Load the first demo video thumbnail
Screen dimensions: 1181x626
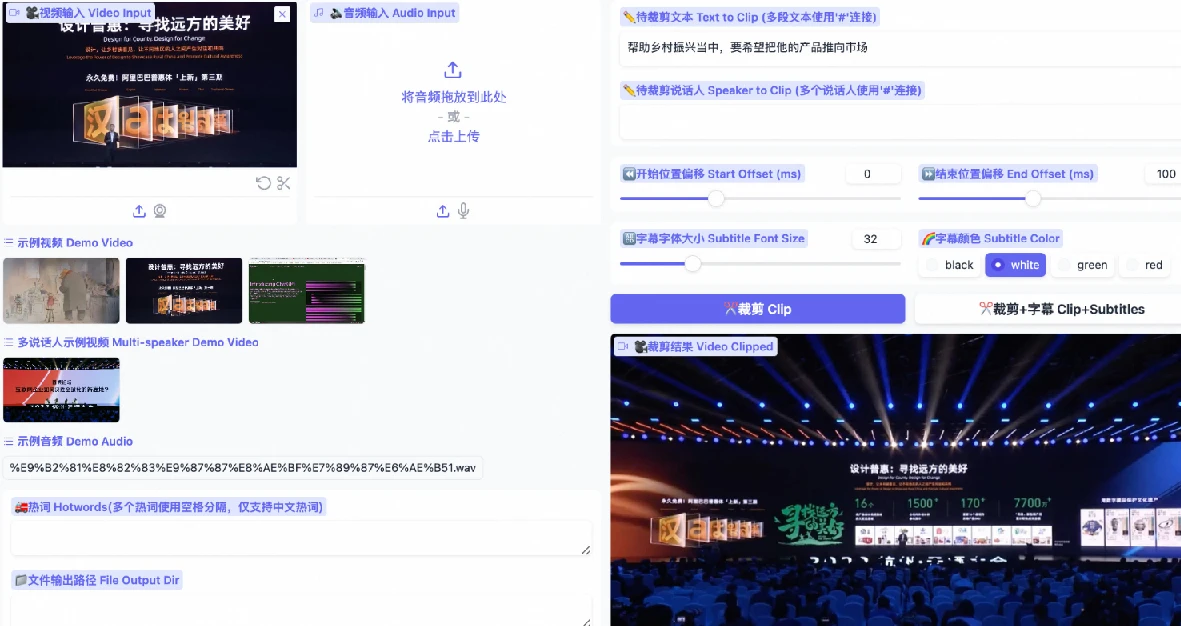click(x=61, y=291)
